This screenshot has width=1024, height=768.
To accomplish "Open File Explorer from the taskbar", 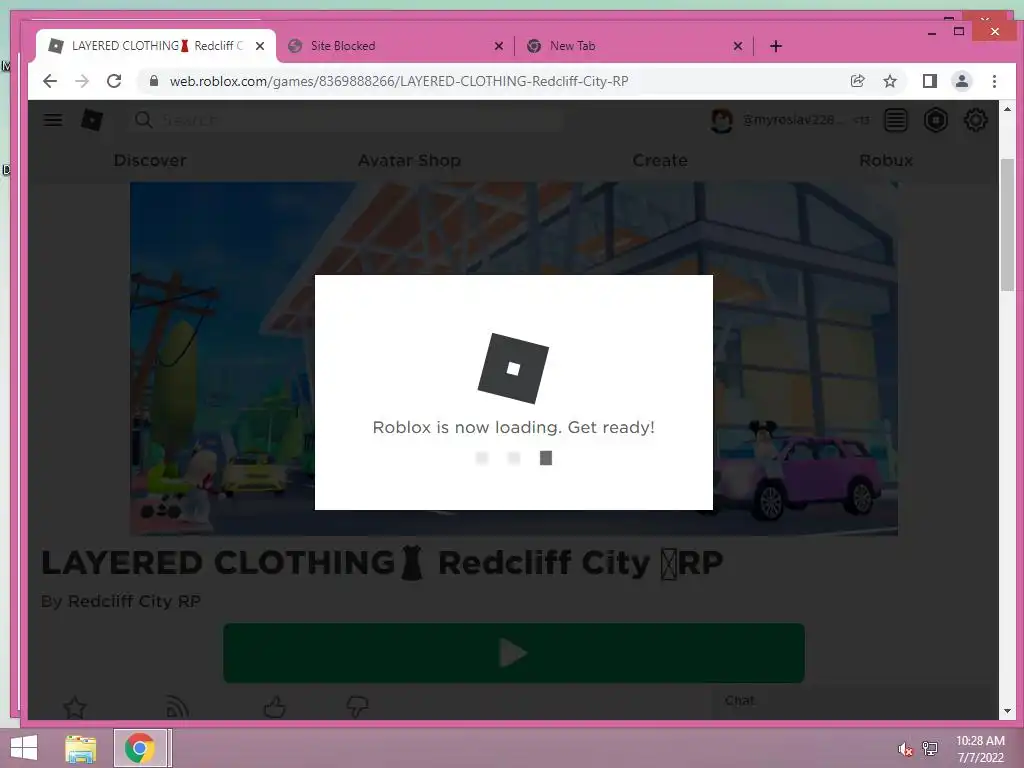I will coord(80,748).
